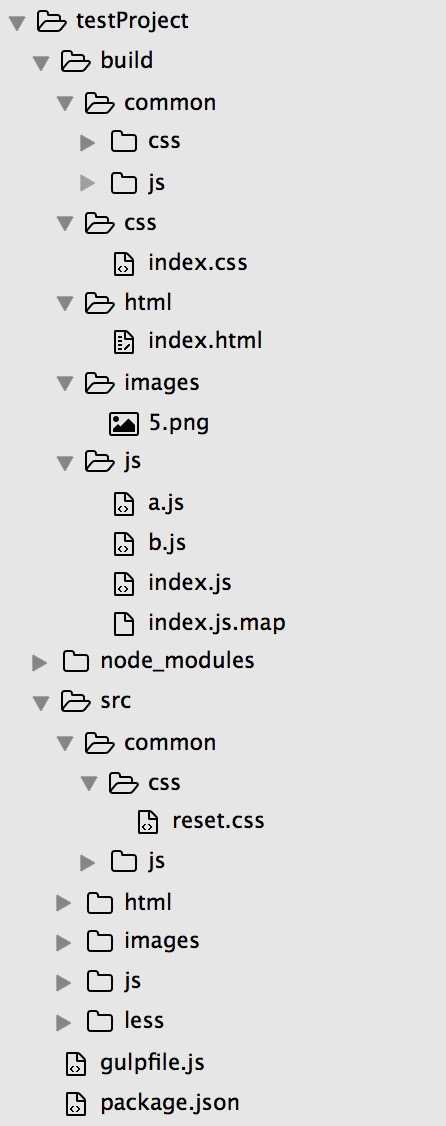Click the node_modules folder icon

75,661
